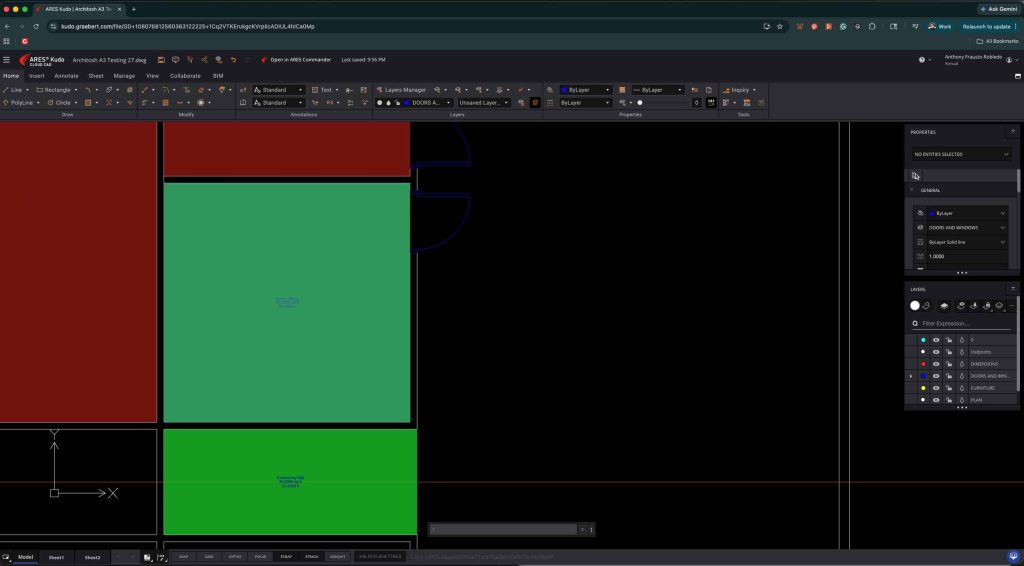Screen dimensions: 1024x566
Task: Select the PolyLine draw tool
Action: point(18,102)
